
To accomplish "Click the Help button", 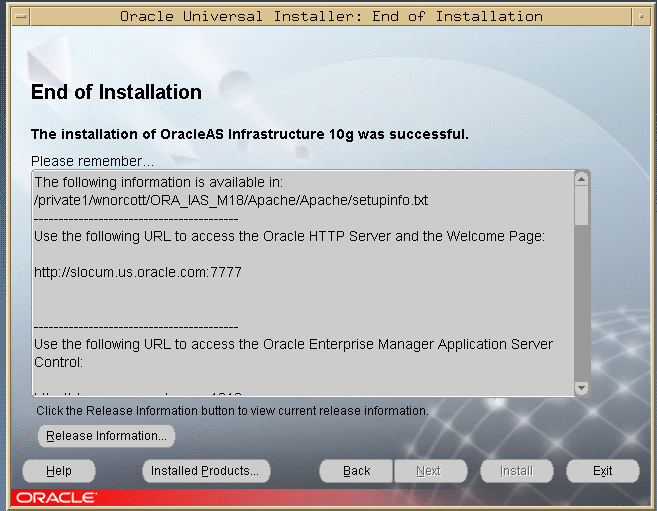I will click(x=59, y=471).
